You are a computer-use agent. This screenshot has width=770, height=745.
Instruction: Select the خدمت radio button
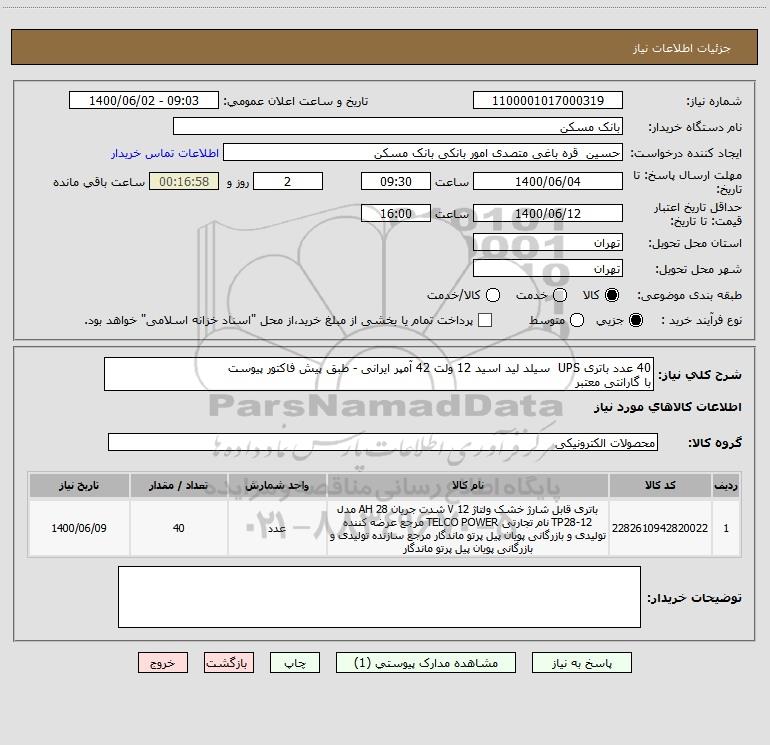pos(560,295)
